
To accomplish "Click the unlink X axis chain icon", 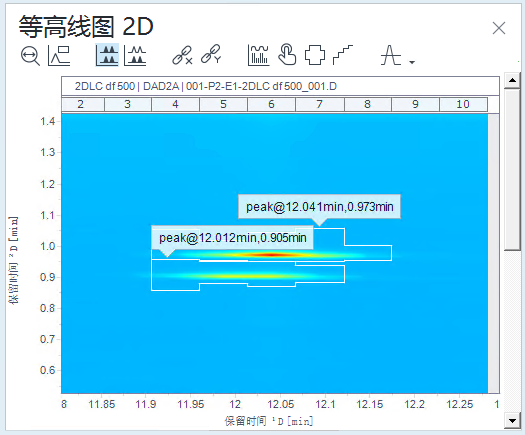I will pos(182,55).
